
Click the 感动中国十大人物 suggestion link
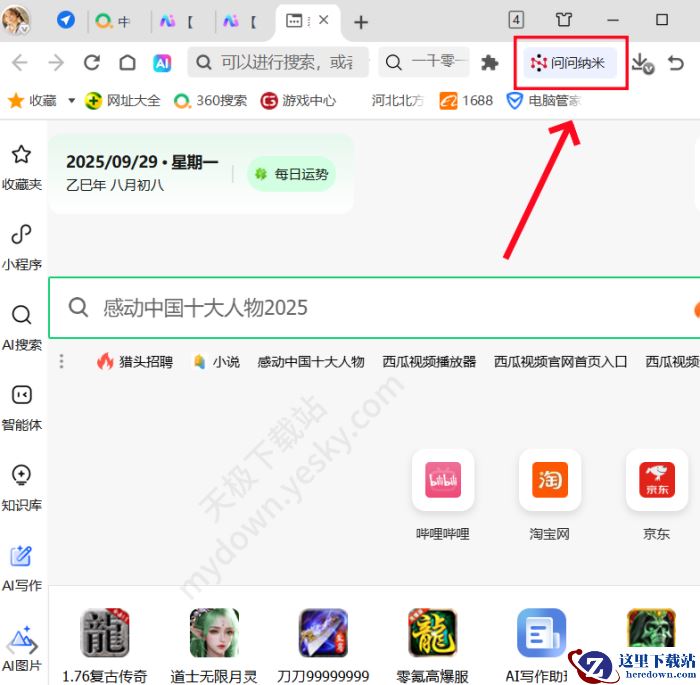point(311,361)
